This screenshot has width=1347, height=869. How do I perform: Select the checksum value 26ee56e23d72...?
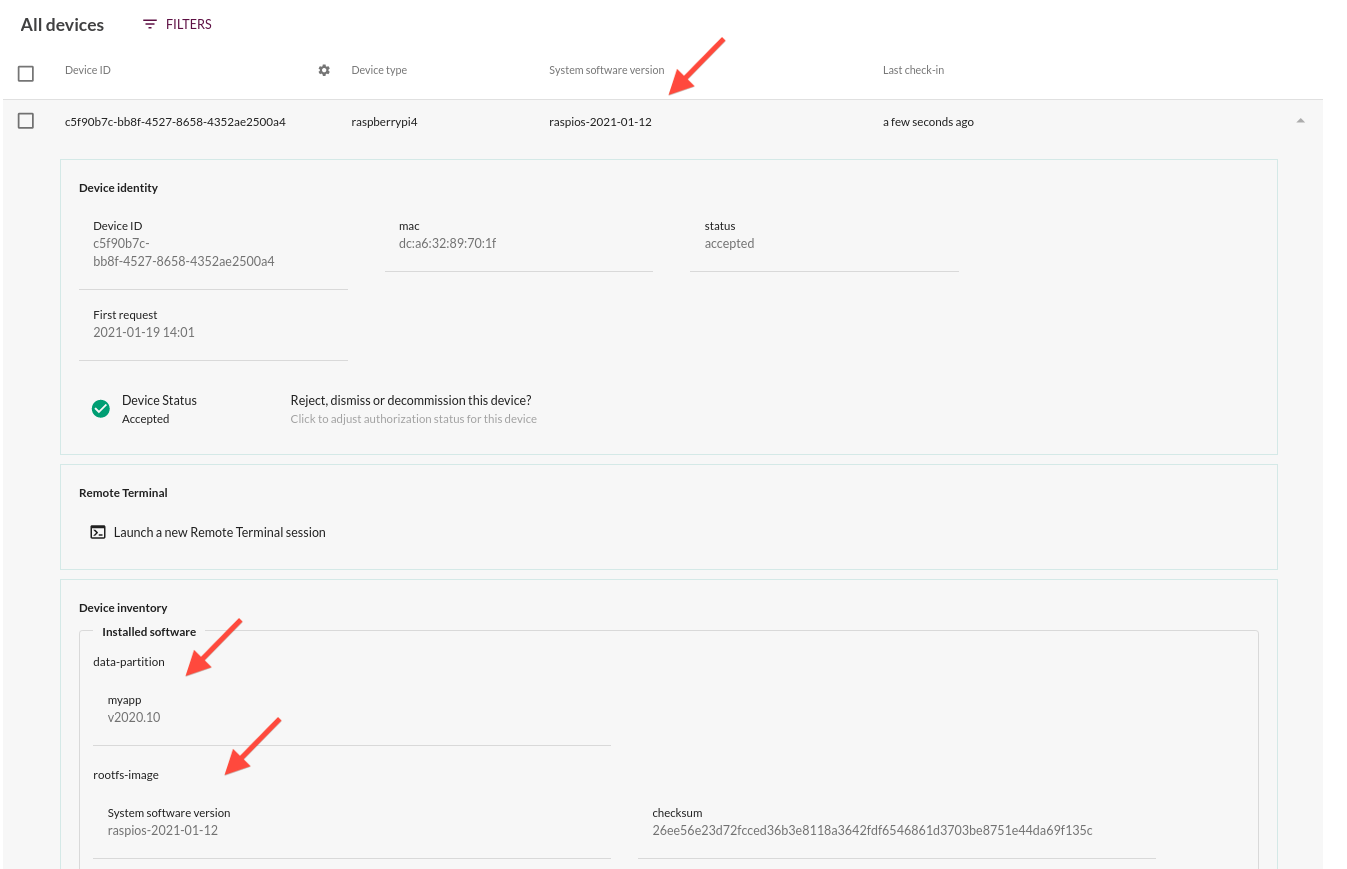872,830
